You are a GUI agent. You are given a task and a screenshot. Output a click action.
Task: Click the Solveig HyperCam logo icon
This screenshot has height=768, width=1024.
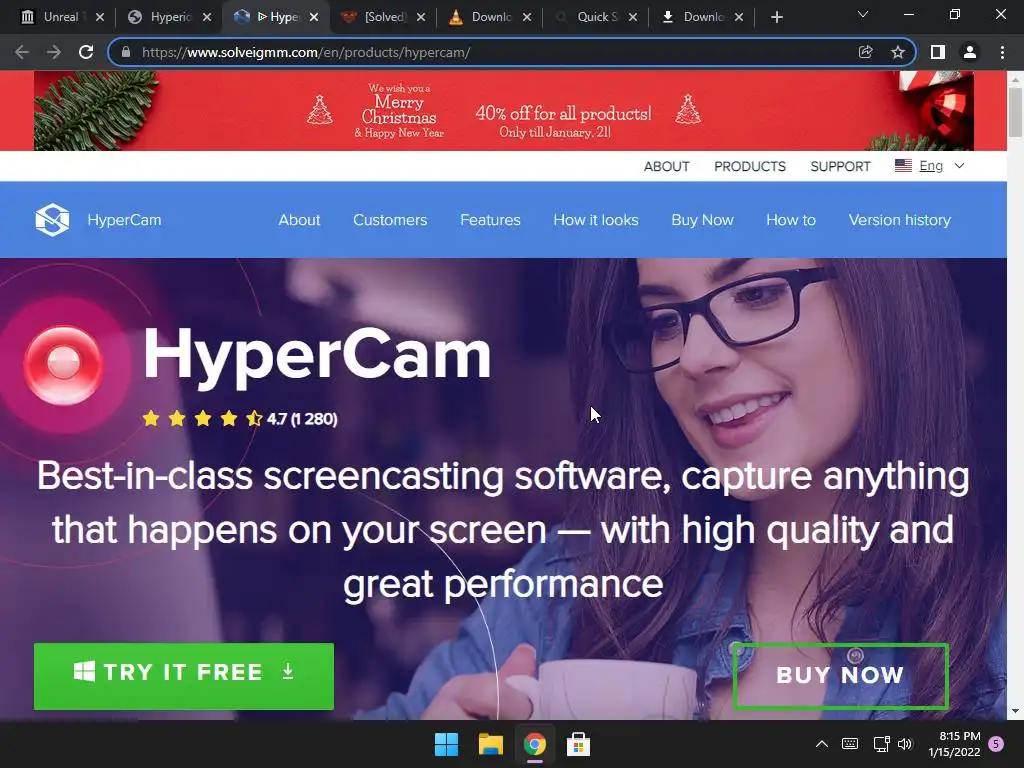pyautogui.click(x=52, y=219)
